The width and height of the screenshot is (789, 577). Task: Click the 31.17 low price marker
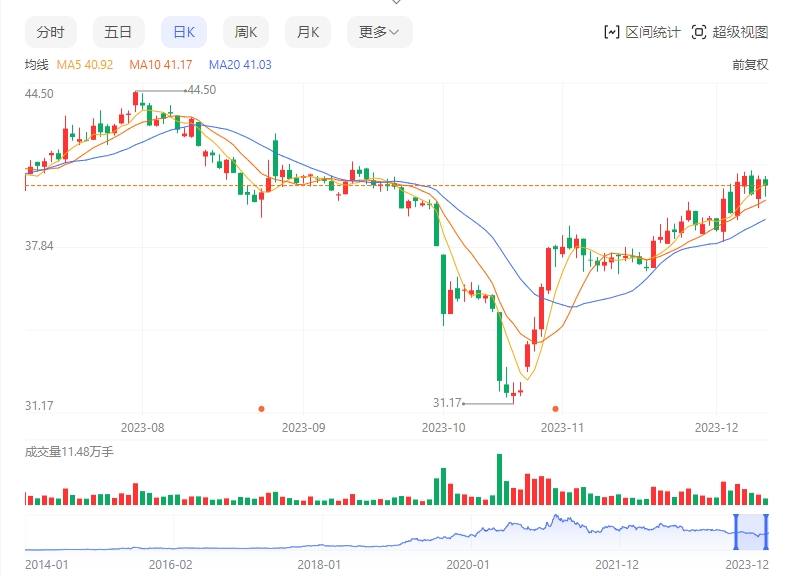point(447,403)
